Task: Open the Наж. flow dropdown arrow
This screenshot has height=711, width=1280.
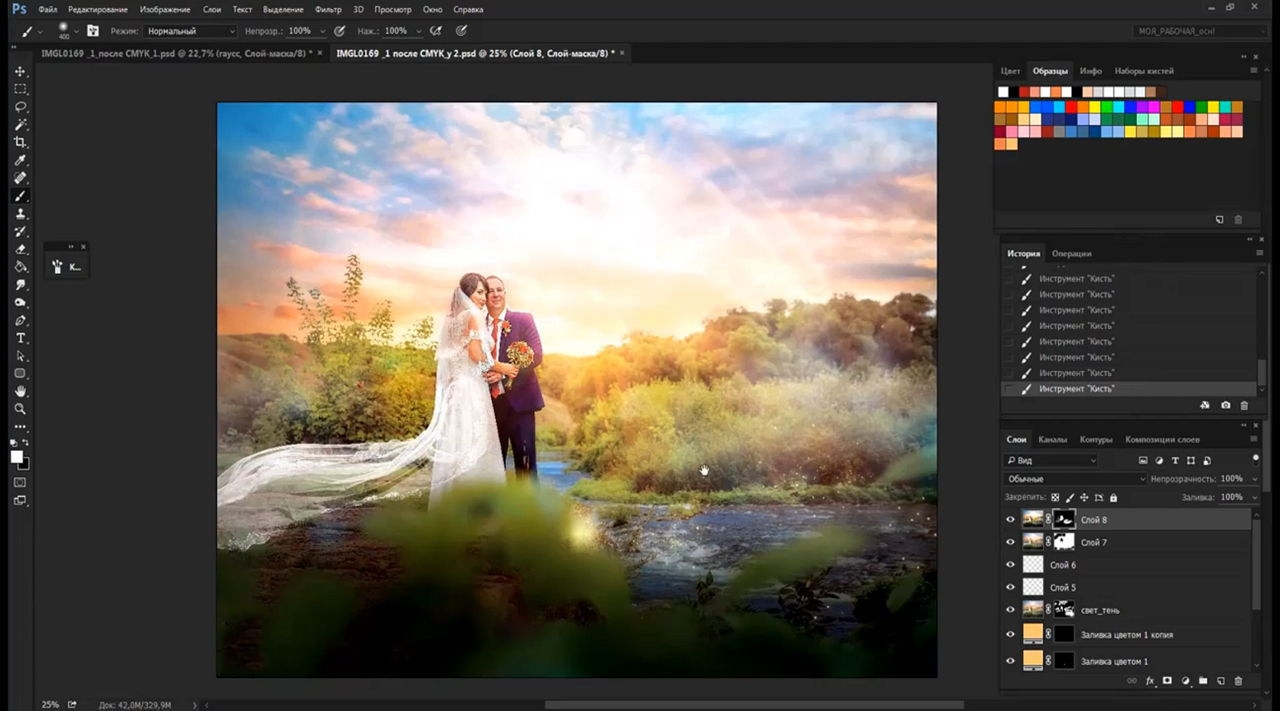Action: [418, 31]
